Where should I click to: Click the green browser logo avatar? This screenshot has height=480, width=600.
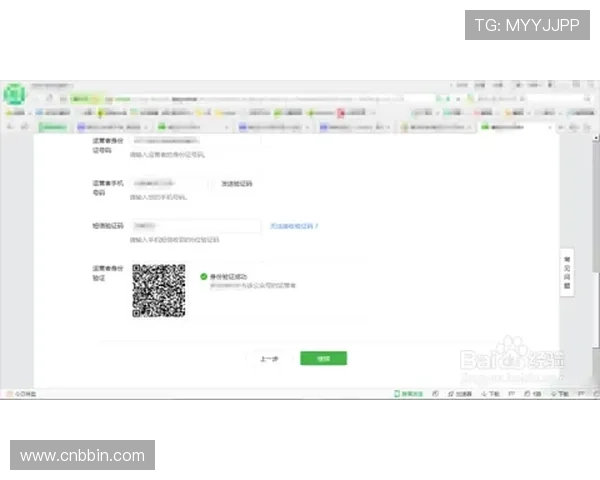(x=15, y=94)
